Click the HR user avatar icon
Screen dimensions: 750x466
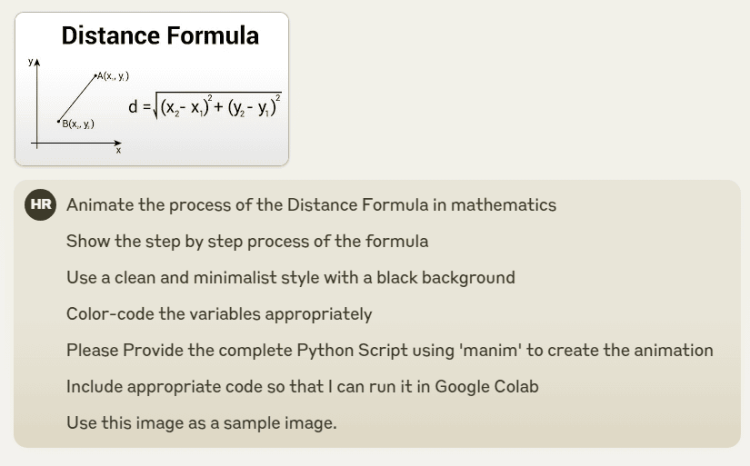(x=41, y=205)
